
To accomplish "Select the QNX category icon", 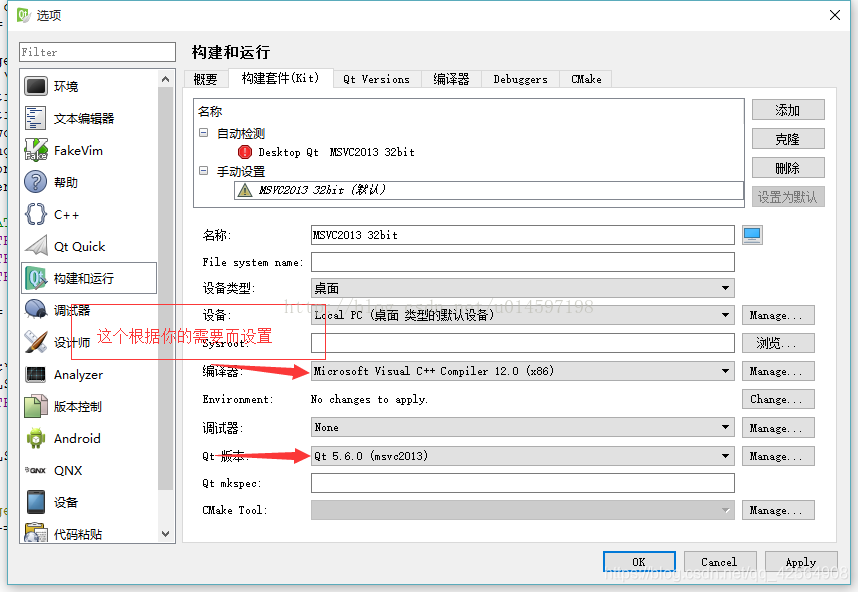I will tap(36, 470).
